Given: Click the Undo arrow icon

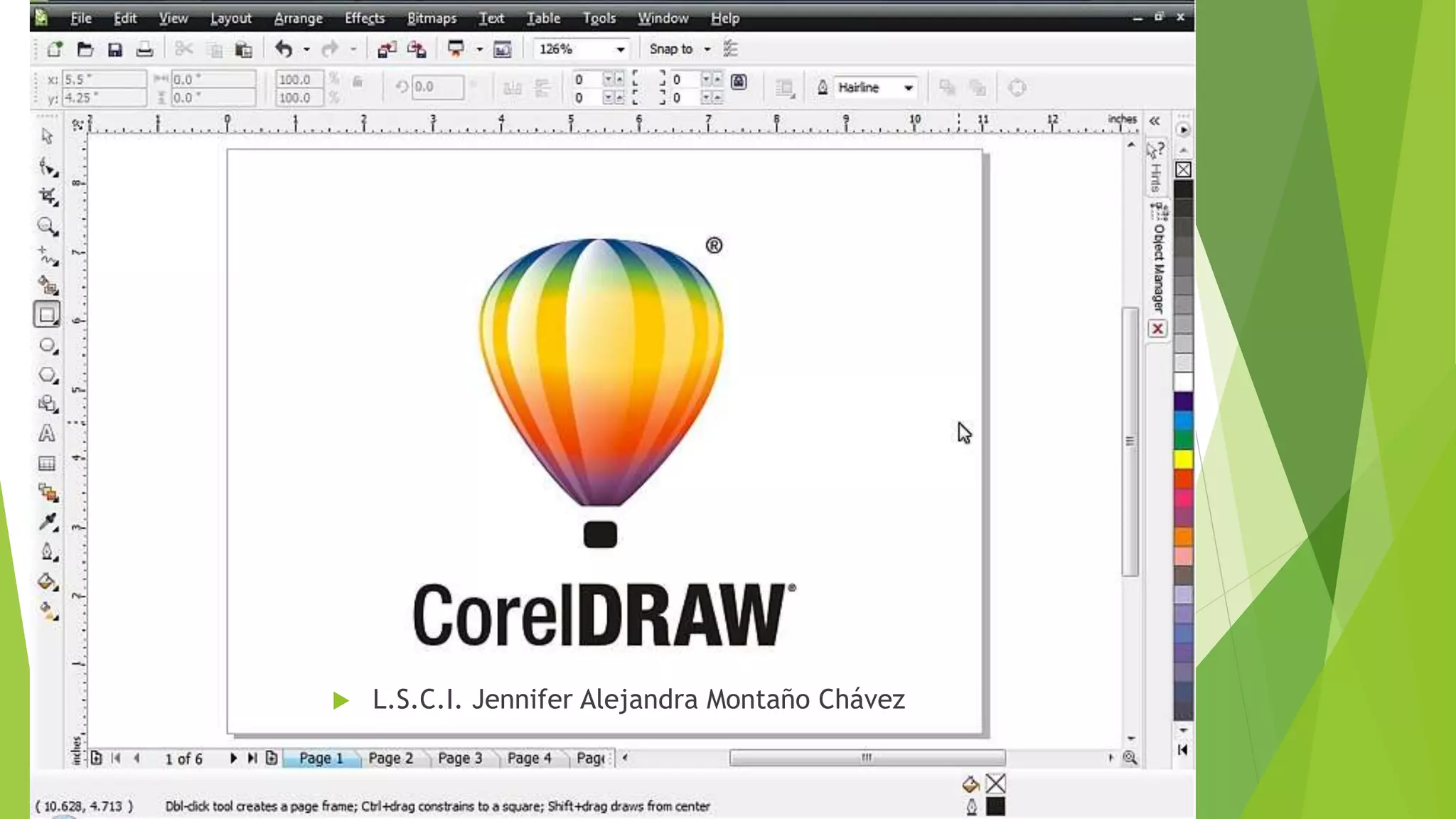Looking at the screenshot, I should pyautogui.click(x=284, y=49).
